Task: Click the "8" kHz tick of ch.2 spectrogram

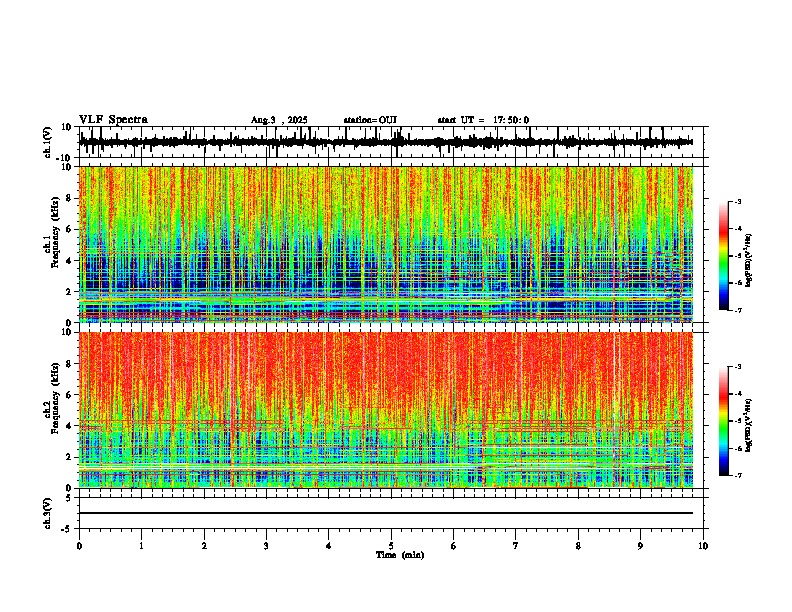Action: point(70,364)
